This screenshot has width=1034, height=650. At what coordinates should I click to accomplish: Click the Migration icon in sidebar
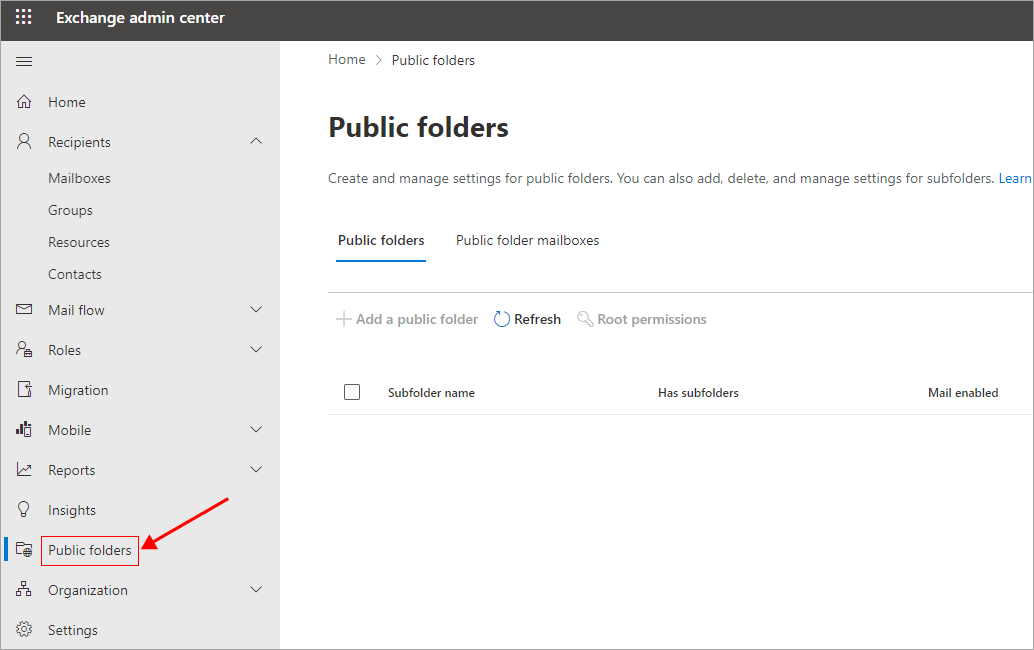point(25,390)
